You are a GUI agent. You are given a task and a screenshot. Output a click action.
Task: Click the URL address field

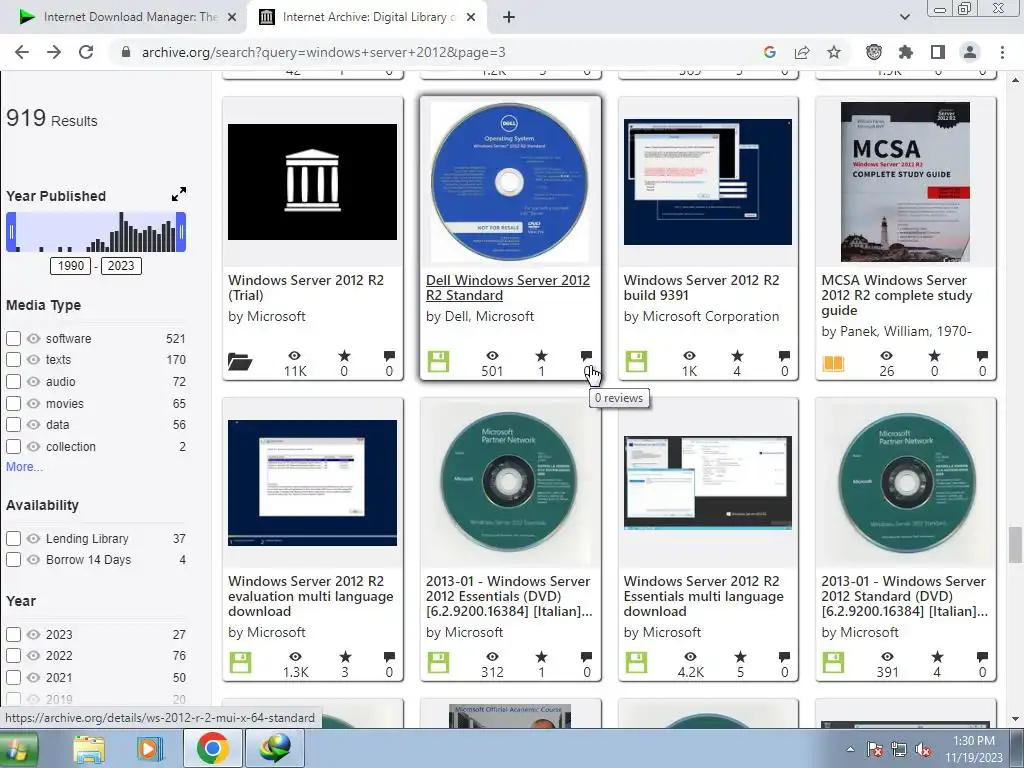tap(431, 52)
